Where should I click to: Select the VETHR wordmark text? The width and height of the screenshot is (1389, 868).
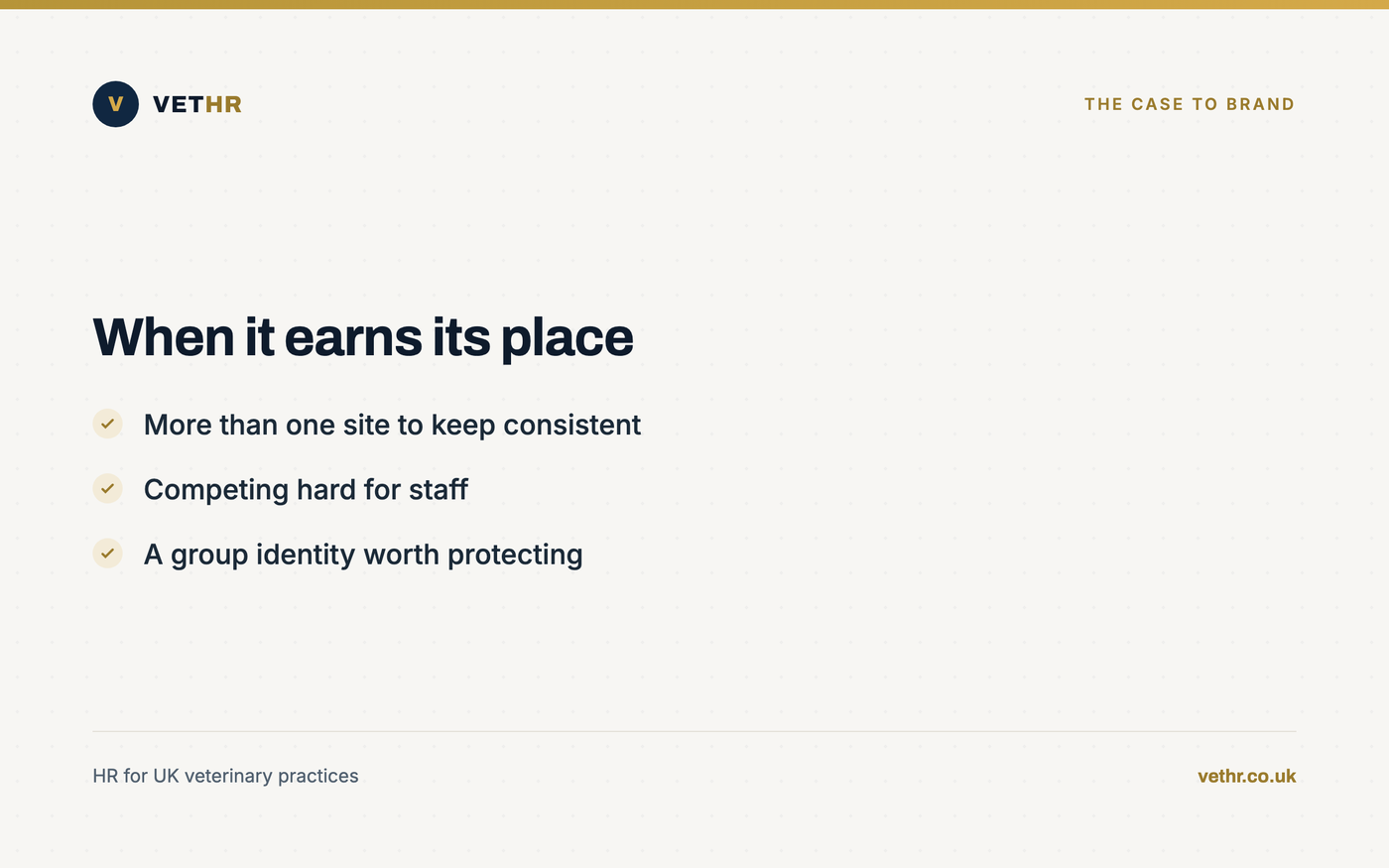[x=197, y=104]
